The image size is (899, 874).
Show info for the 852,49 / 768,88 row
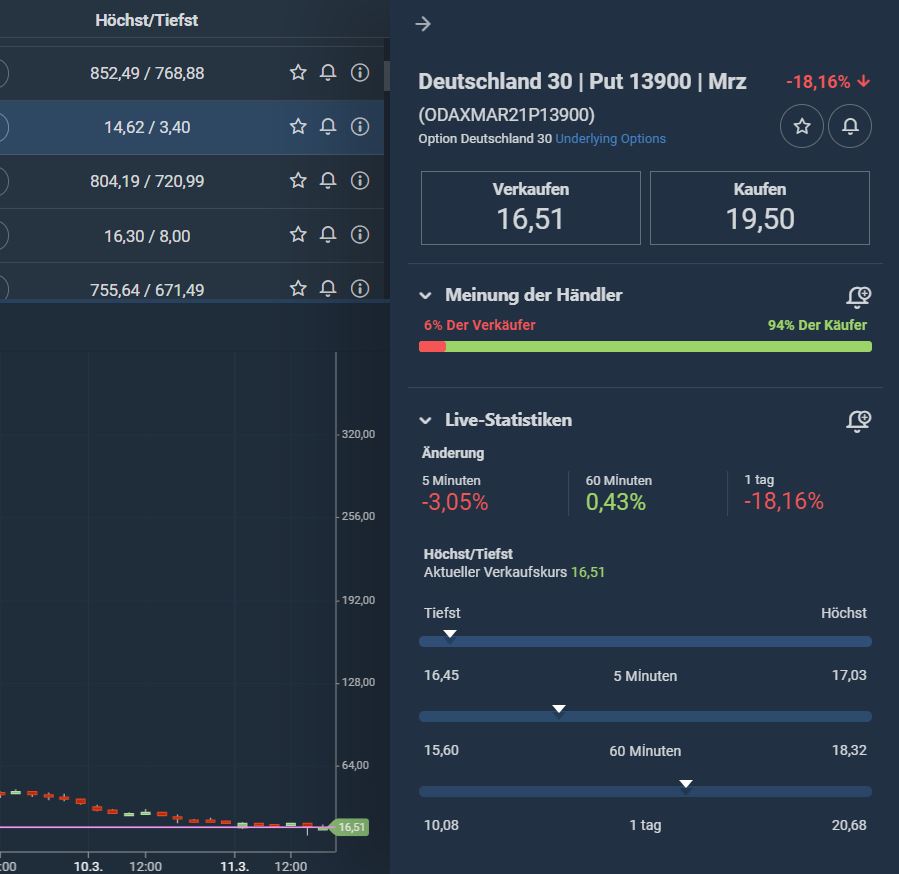click(x=359, y=72)
